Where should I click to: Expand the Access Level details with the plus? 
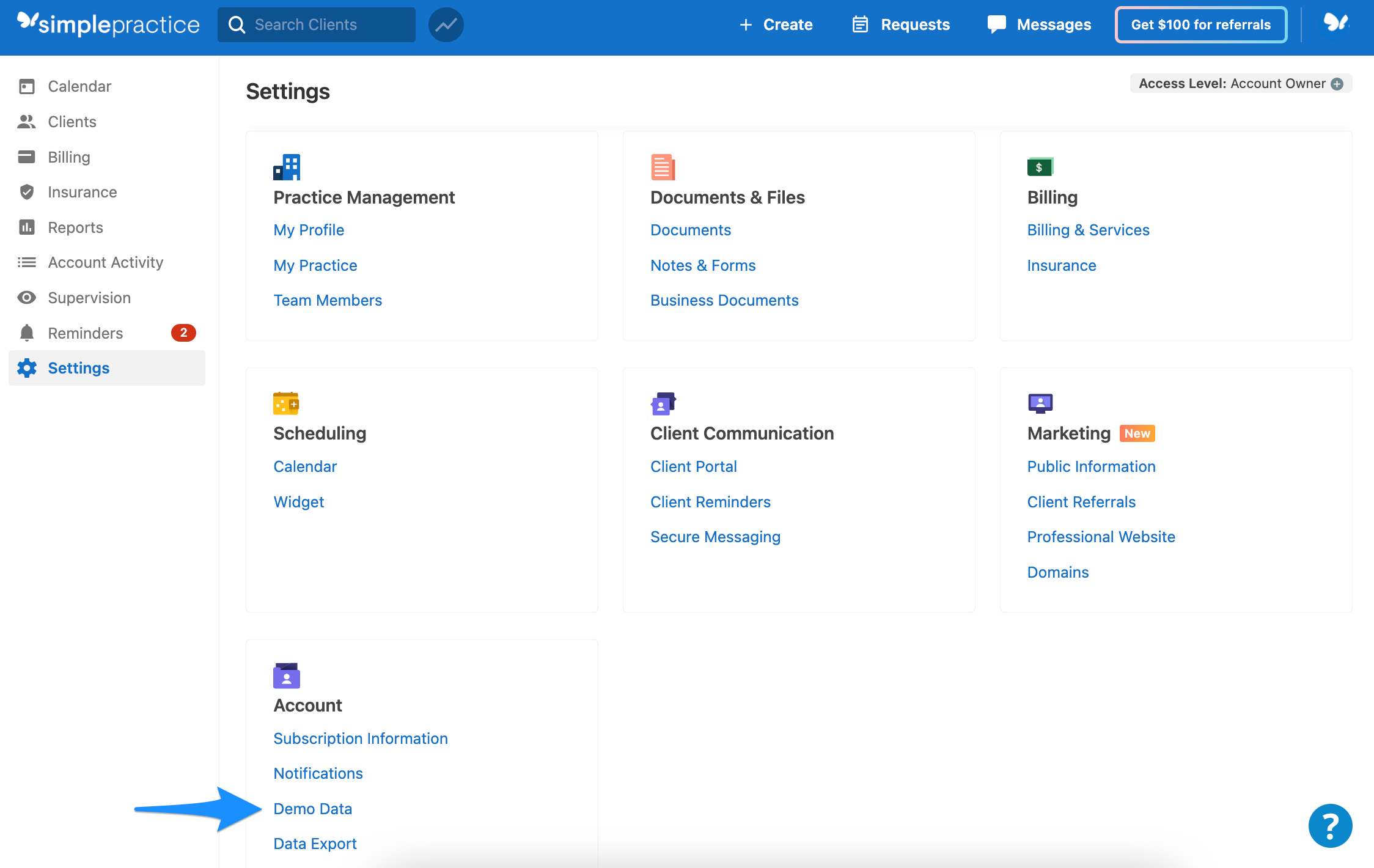[1337, 84]
